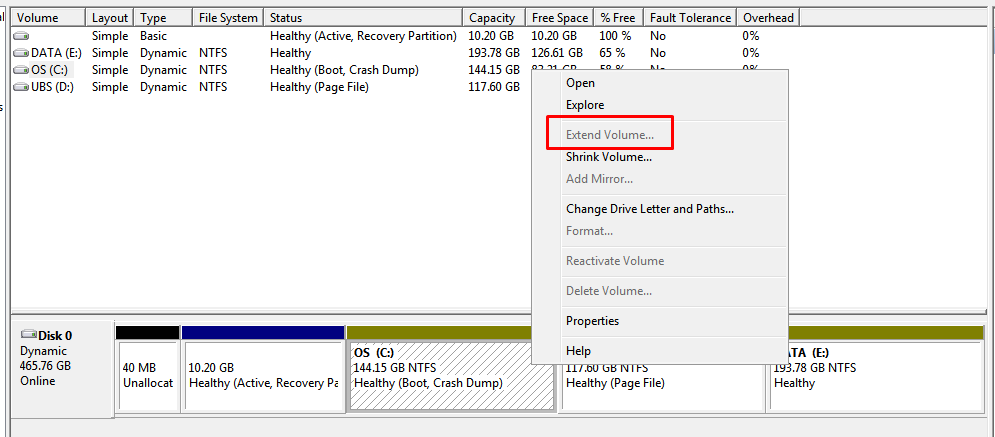Select the 10.20 GB recovery partition block
Screen dimensions: 995x437
pyautogui.click(x=263, y=376)
